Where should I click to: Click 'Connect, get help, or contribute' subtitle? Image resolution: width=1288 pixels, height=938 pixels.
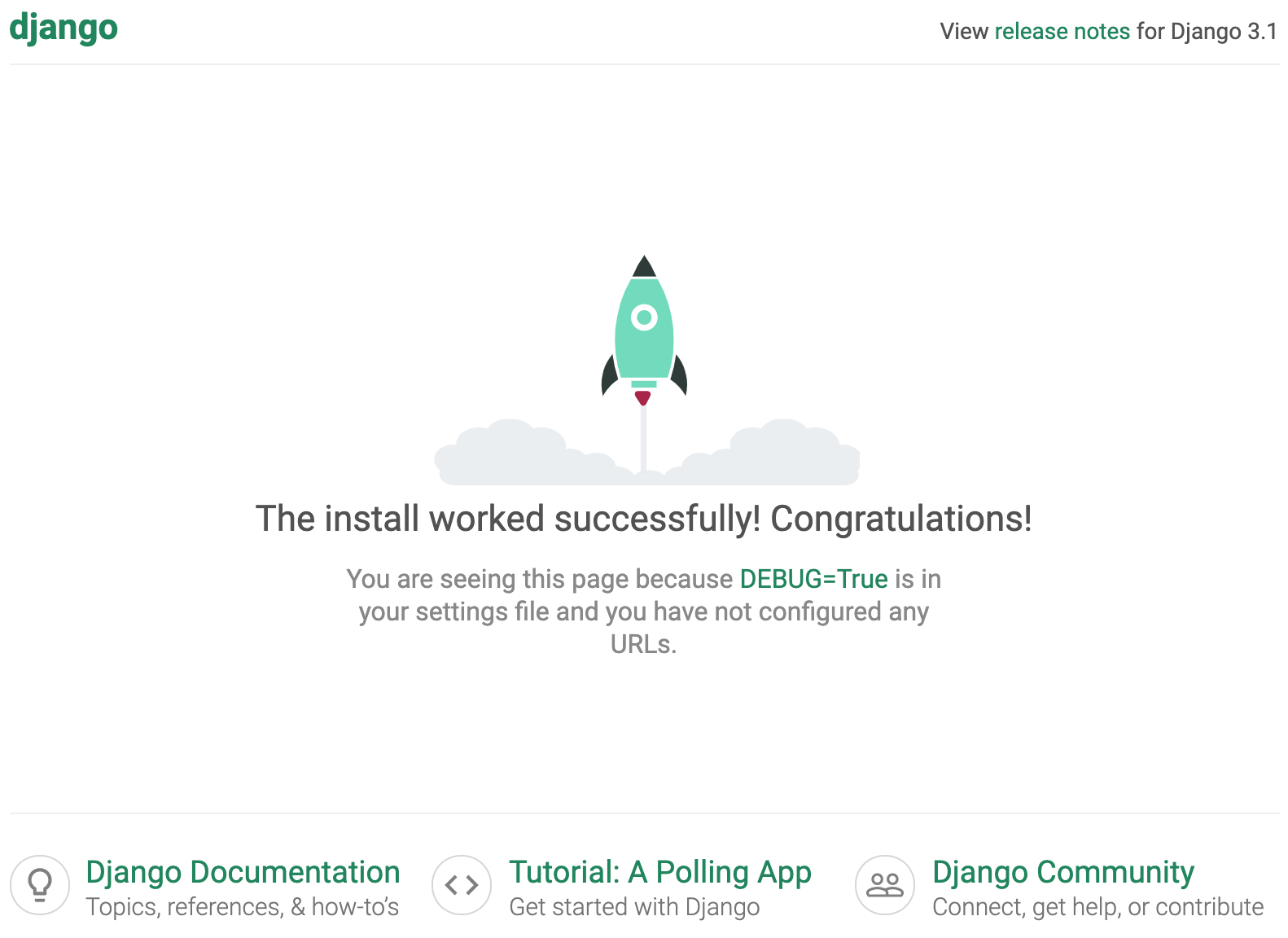click(1097, 907)
